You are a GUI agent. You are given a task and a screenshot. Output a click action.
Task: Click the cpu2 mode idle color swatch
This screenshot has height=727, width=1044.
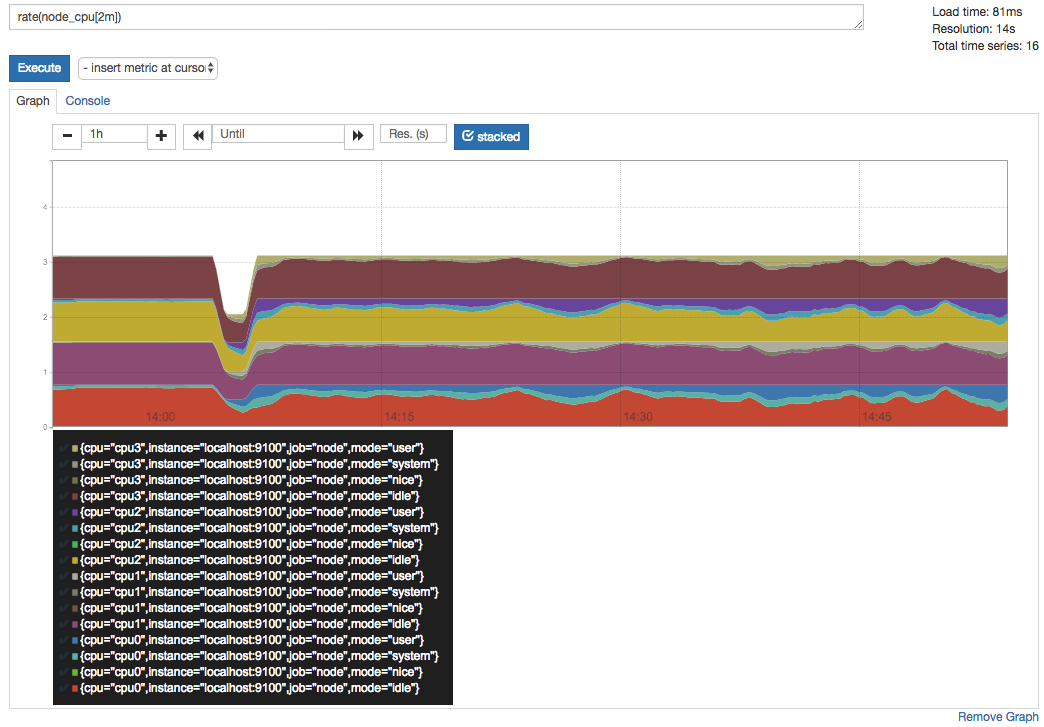[x=74, y=560]
